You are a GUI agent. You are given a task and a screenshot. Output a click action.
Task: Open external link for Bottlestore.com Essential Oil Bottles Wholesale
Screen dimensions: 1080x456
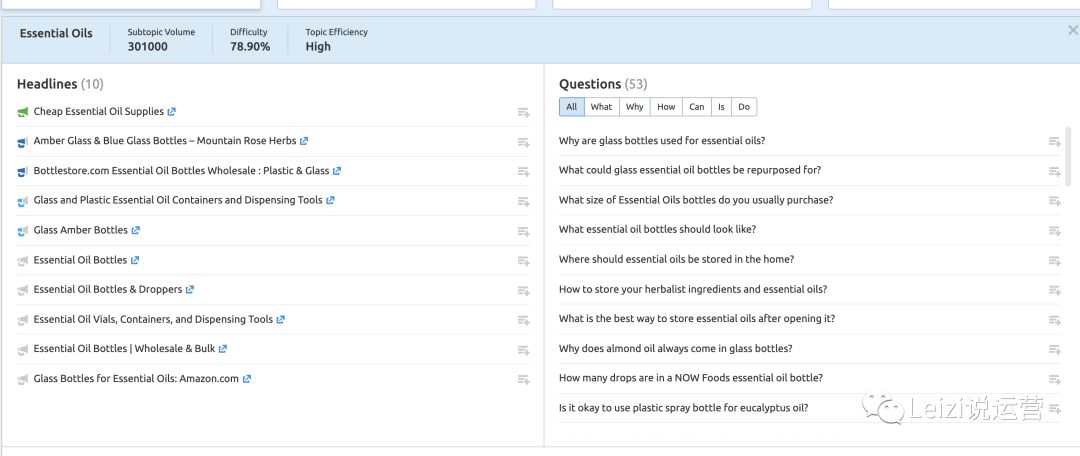click(337, 171)
